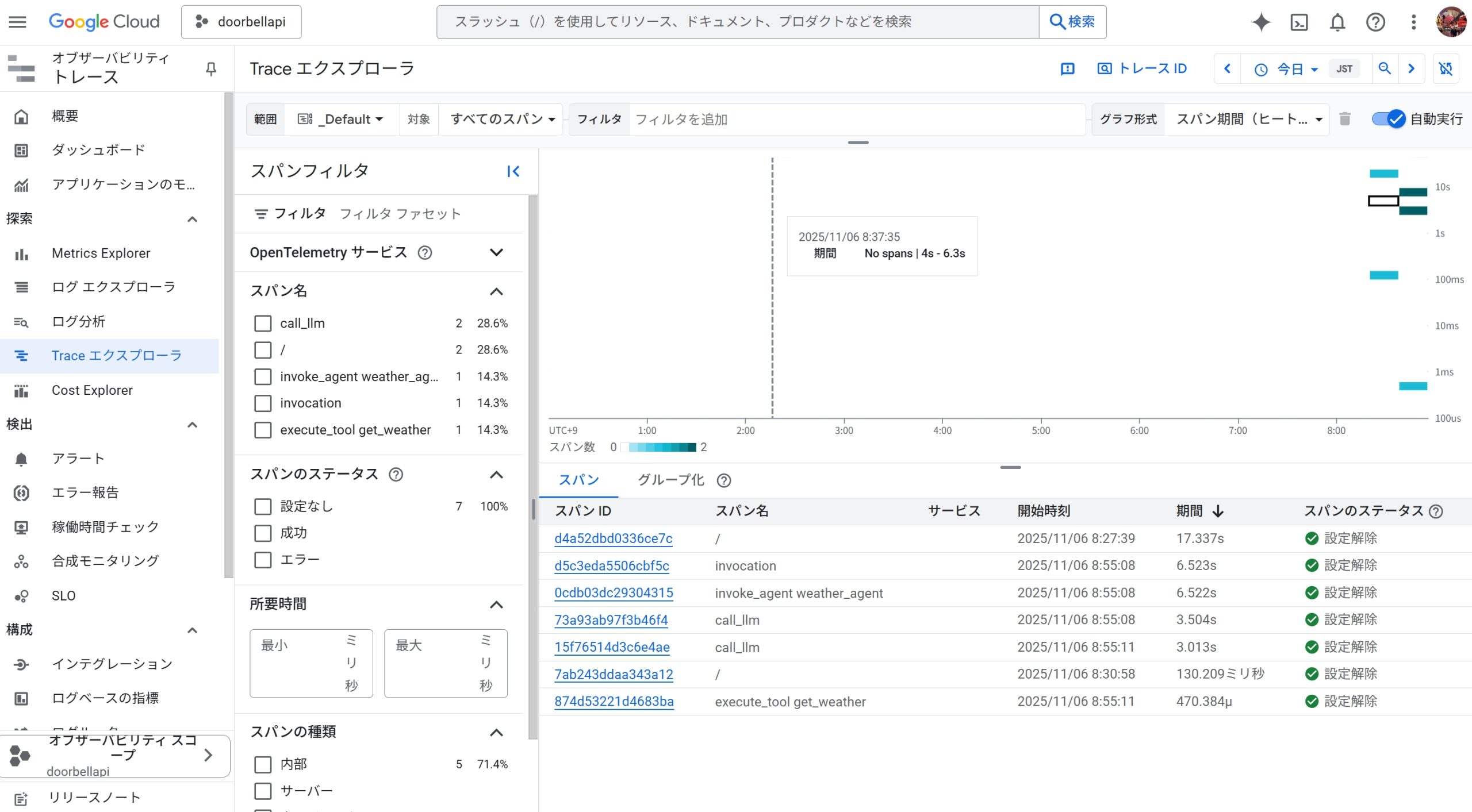Enable the execute_tool get_weather checkbox

click(x=263, y=430)
